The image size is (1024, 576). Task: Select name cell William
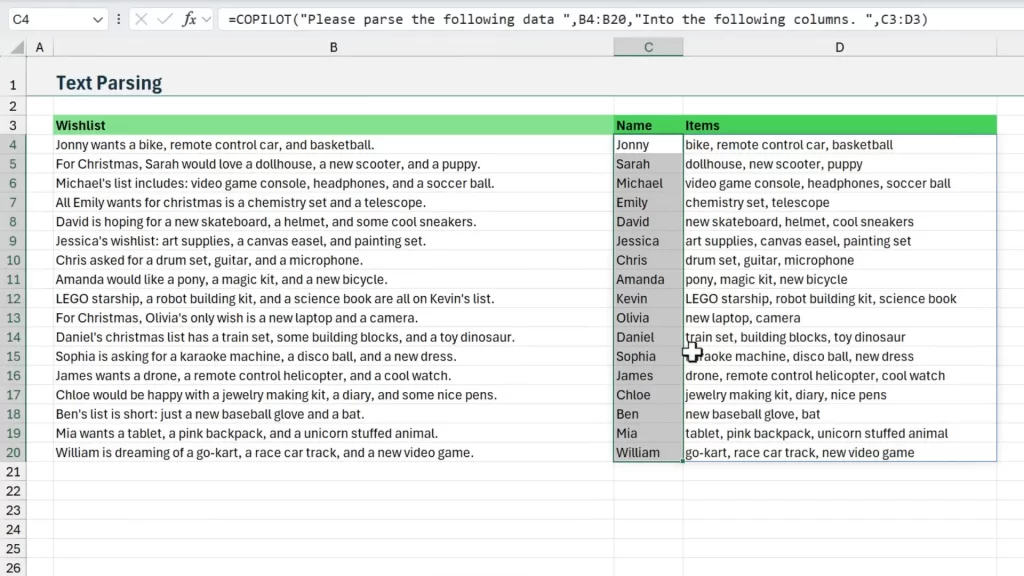pos(648,453)
